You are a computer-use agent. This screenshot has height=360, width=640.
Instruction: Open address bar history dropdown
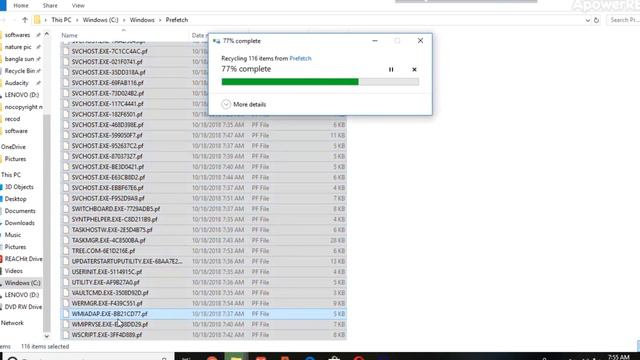[588, 20]
